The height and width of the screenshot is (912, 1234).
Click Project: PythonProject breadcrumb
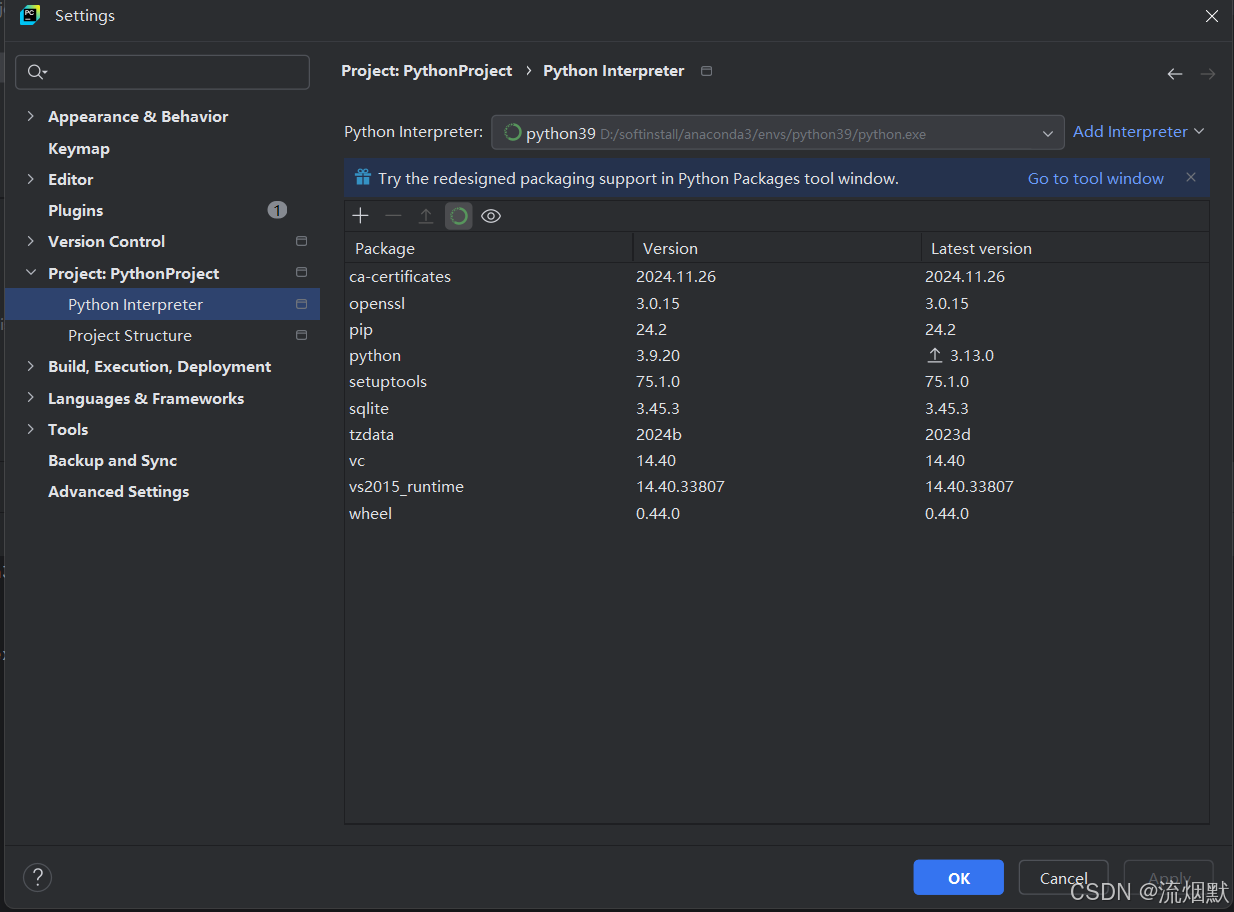click(427, 71)
